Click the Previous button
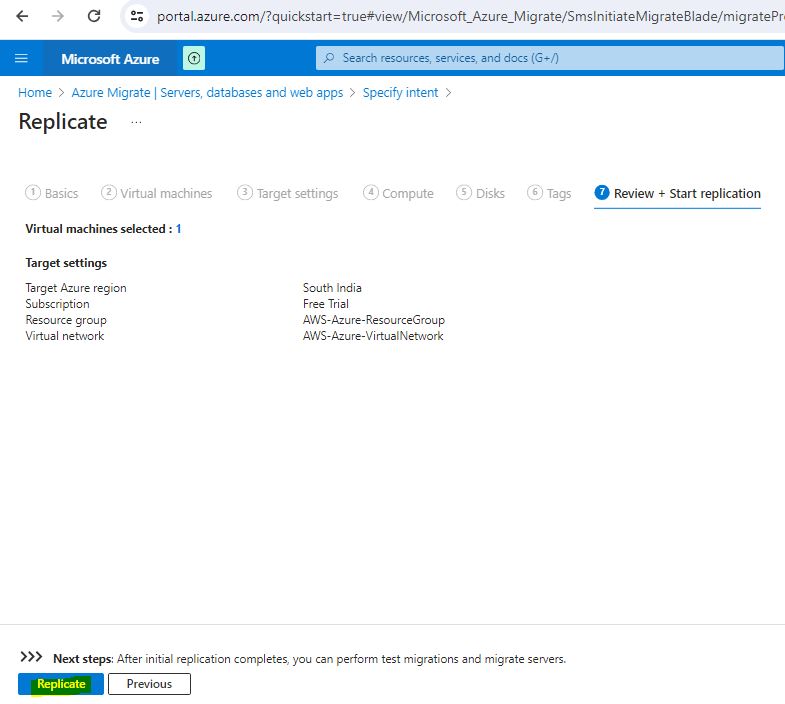The image size is (785, 704). click(149, 684)
